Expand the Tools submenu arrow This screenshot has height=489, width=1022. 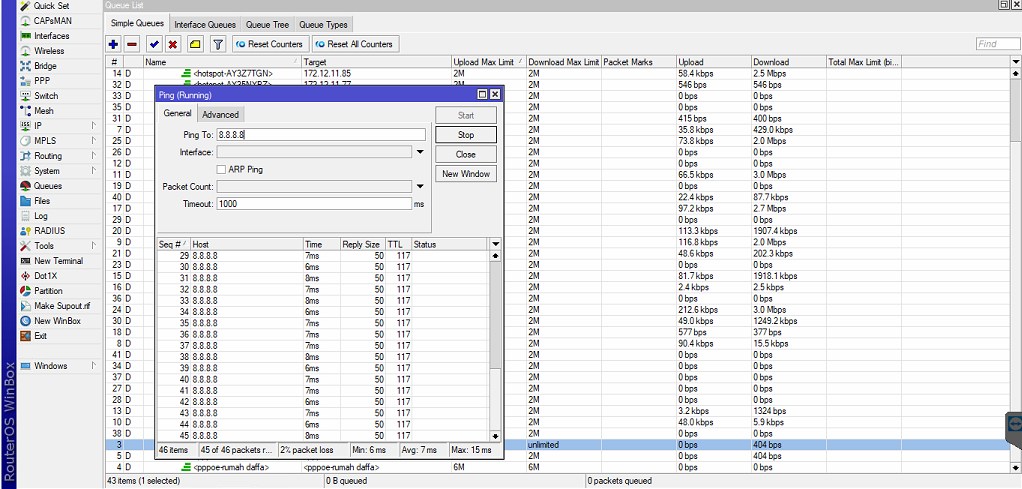coord(94,246)
